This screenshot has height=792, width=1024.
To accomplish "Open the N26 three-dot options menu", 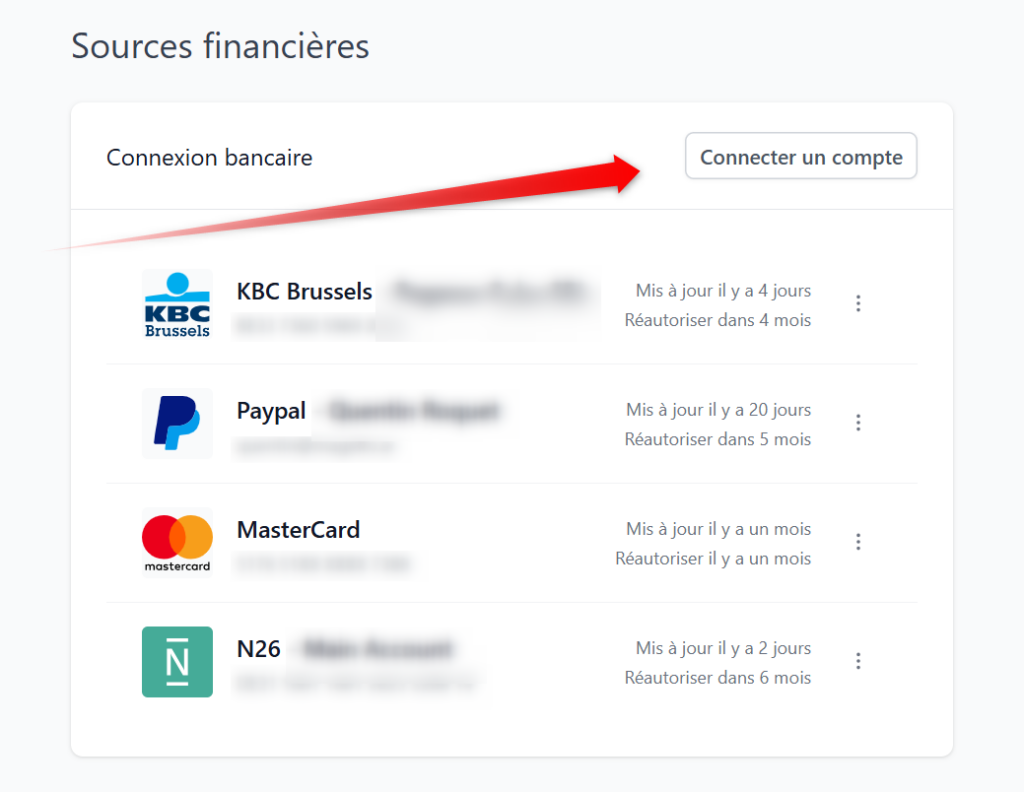I will [x=858, y=661].
